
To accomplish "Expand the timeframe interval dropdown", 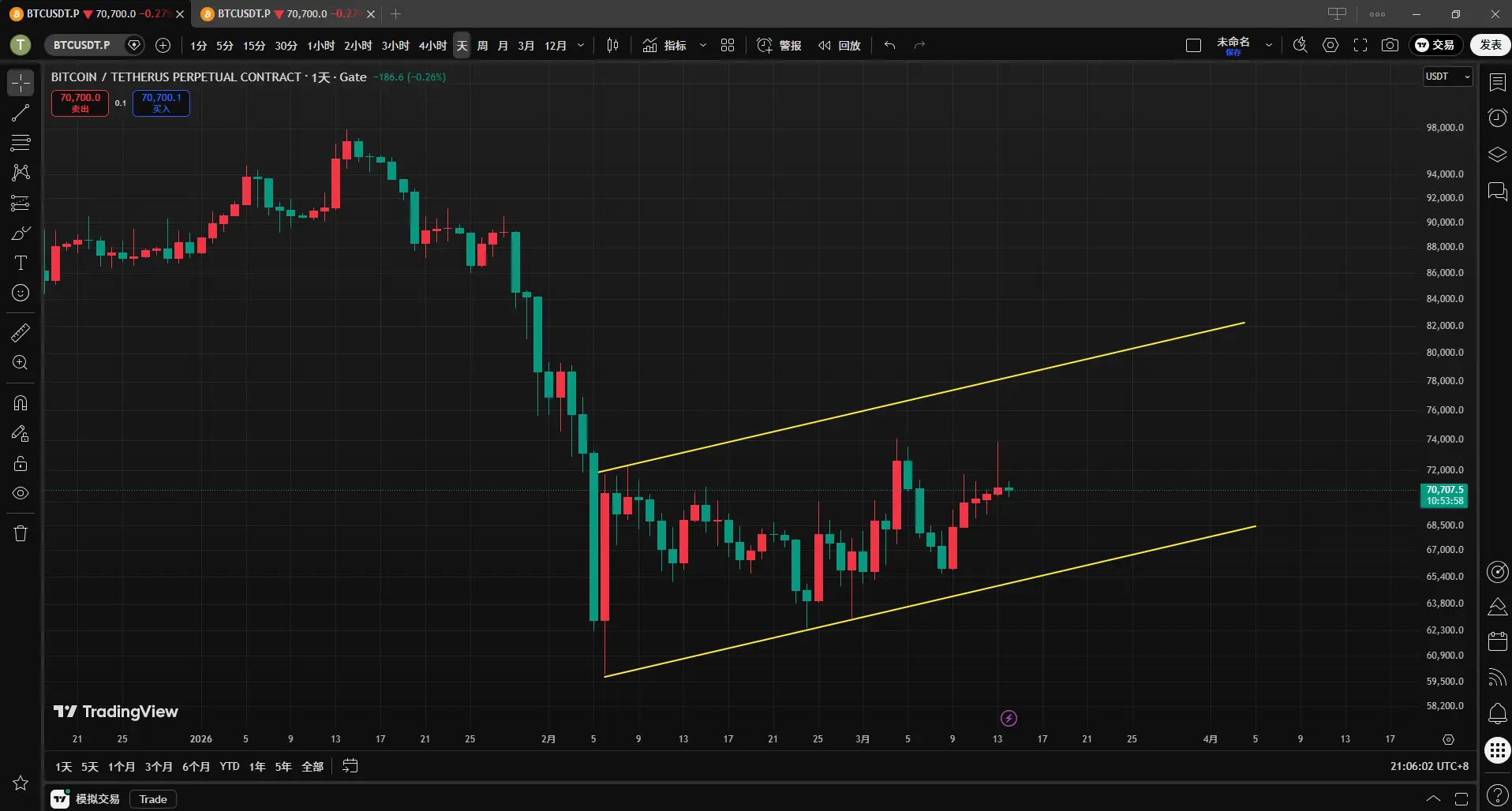I will pyautogui.click(x=581, y=45).
